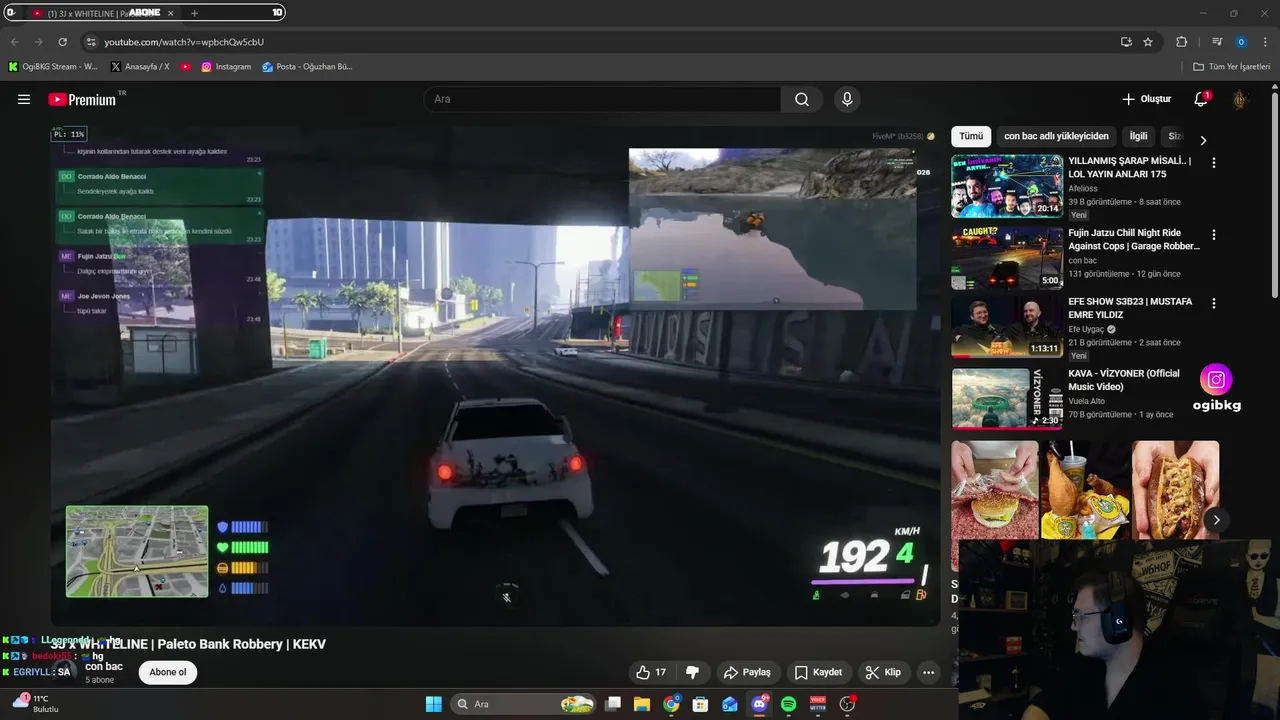
Task: Show more filter chips with right arrow
Action: (x=1203, y=140)
